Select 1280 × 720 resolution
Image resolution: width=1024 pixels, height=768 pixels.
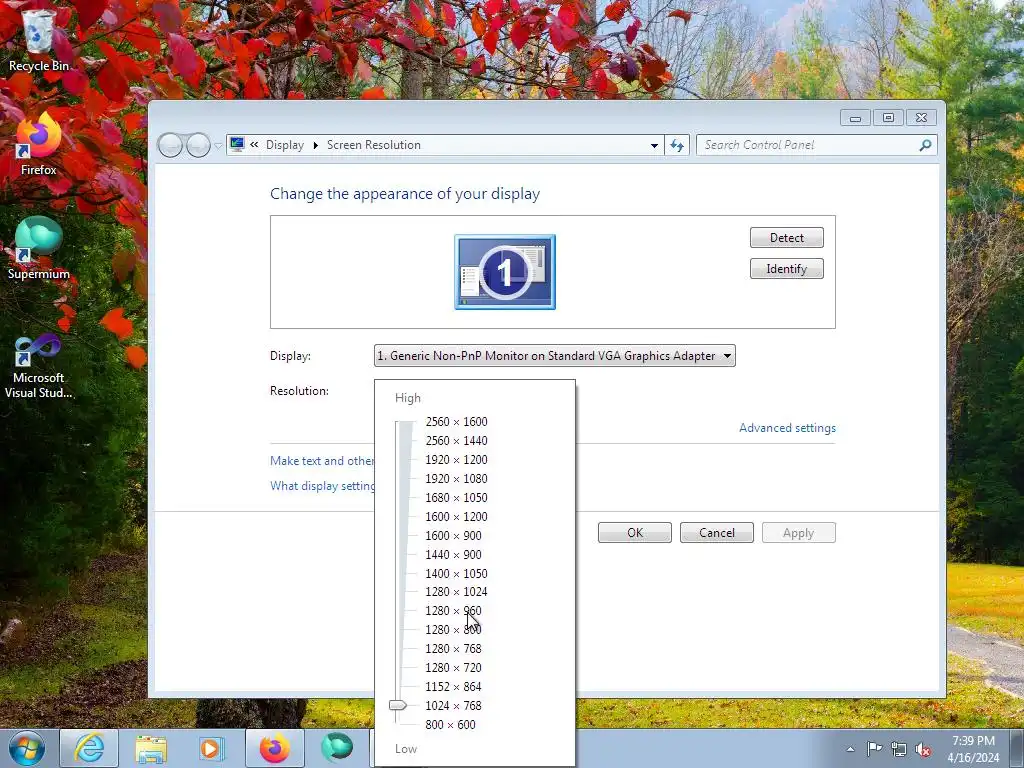453,667
